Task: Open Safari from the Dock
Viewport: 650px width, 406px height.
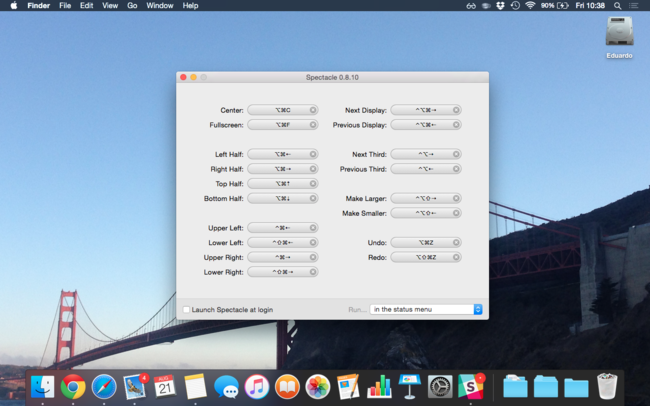Action: (x=104, y=387)
